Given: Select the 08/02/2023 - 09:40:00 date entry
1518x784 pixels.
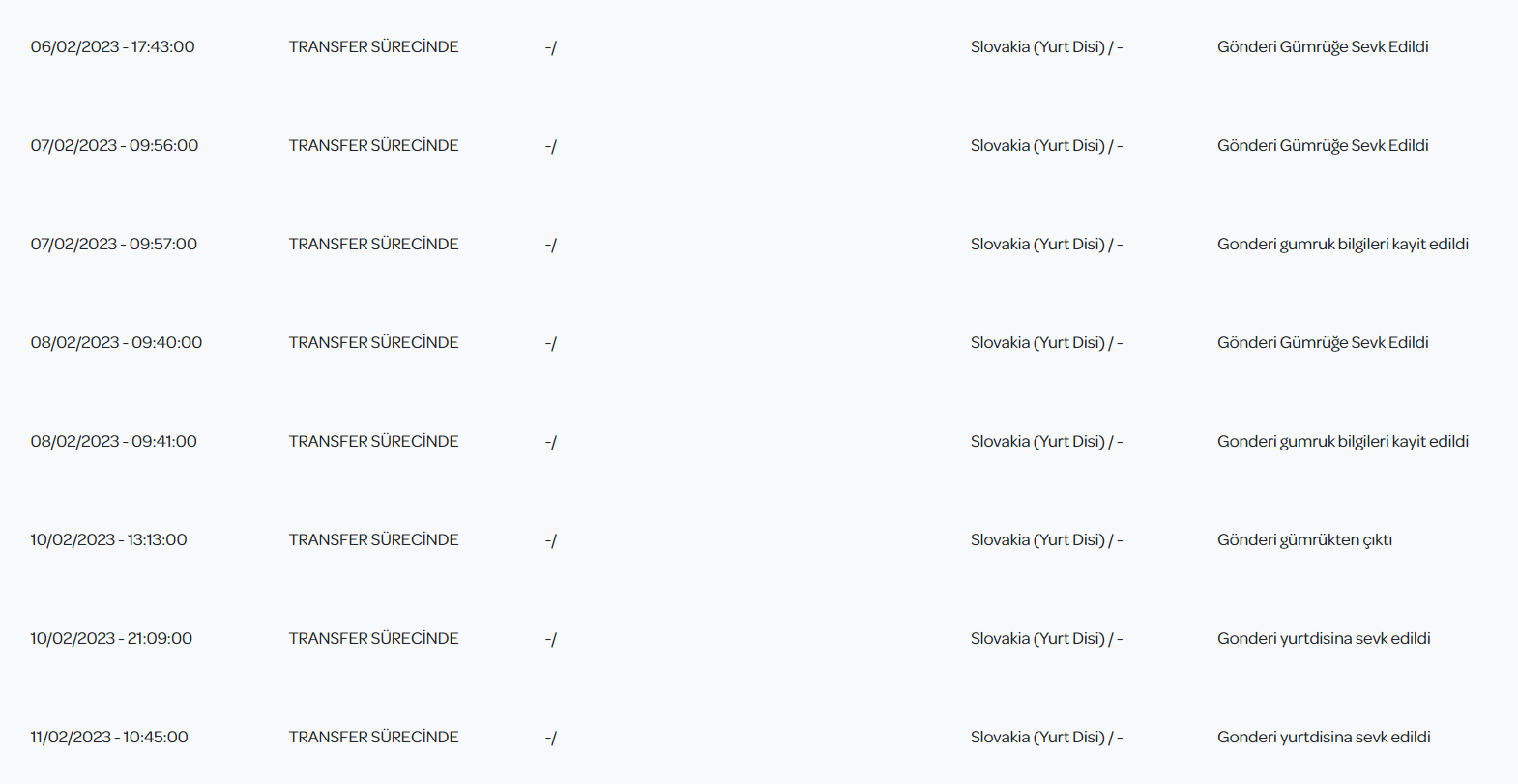Looking at the screenshot, I should tap(116, 342).
